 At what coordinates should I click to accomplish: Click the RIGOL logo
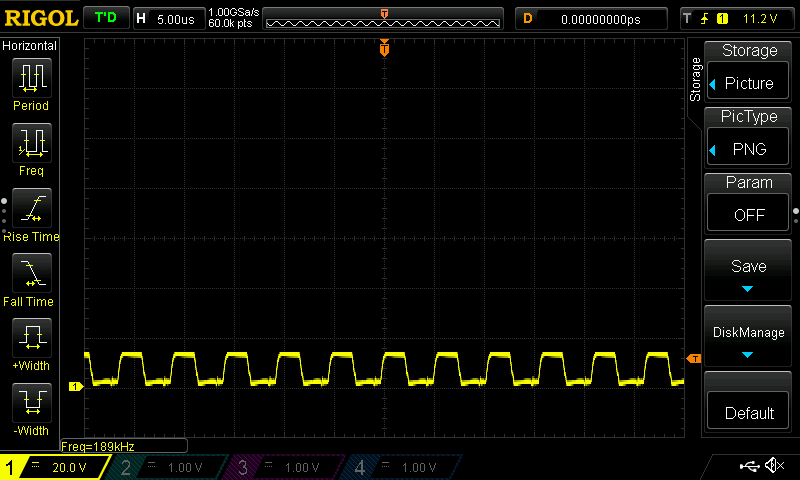(x=41, y=18)
